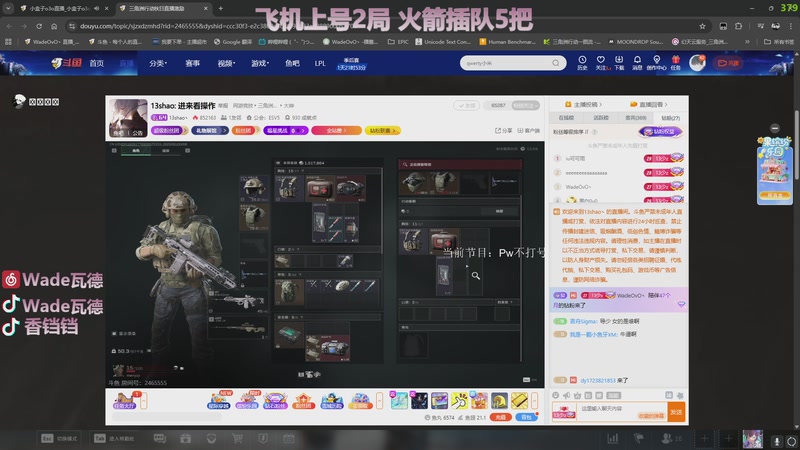Open the EPIC bookmarks folder
This screenshot has width=800, height=450.
click(398, 42)
